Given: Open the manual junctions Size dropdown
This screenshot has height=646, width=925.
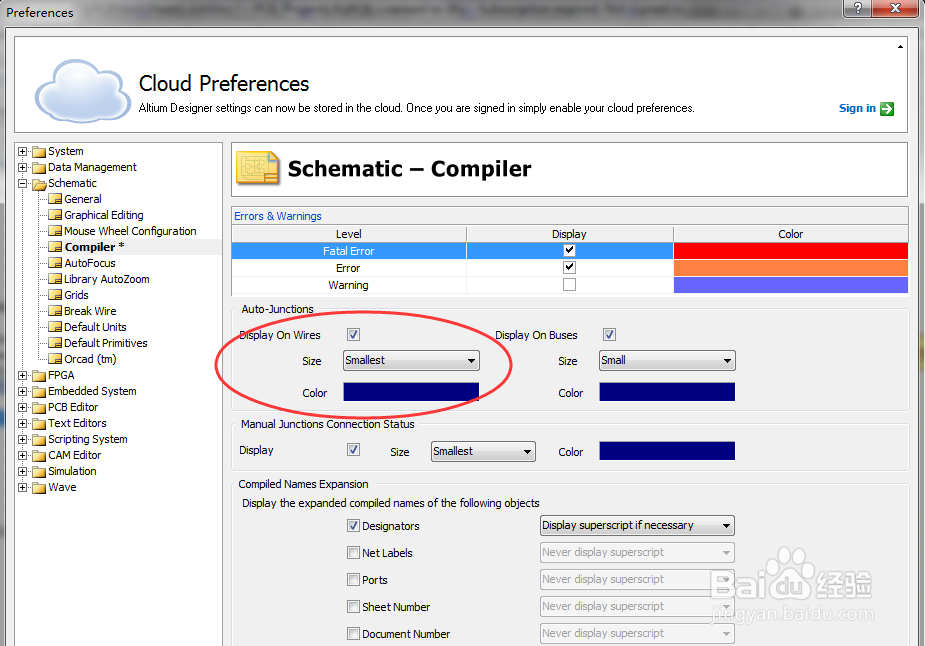Looking at the screenshot, I should coord(483,451).
